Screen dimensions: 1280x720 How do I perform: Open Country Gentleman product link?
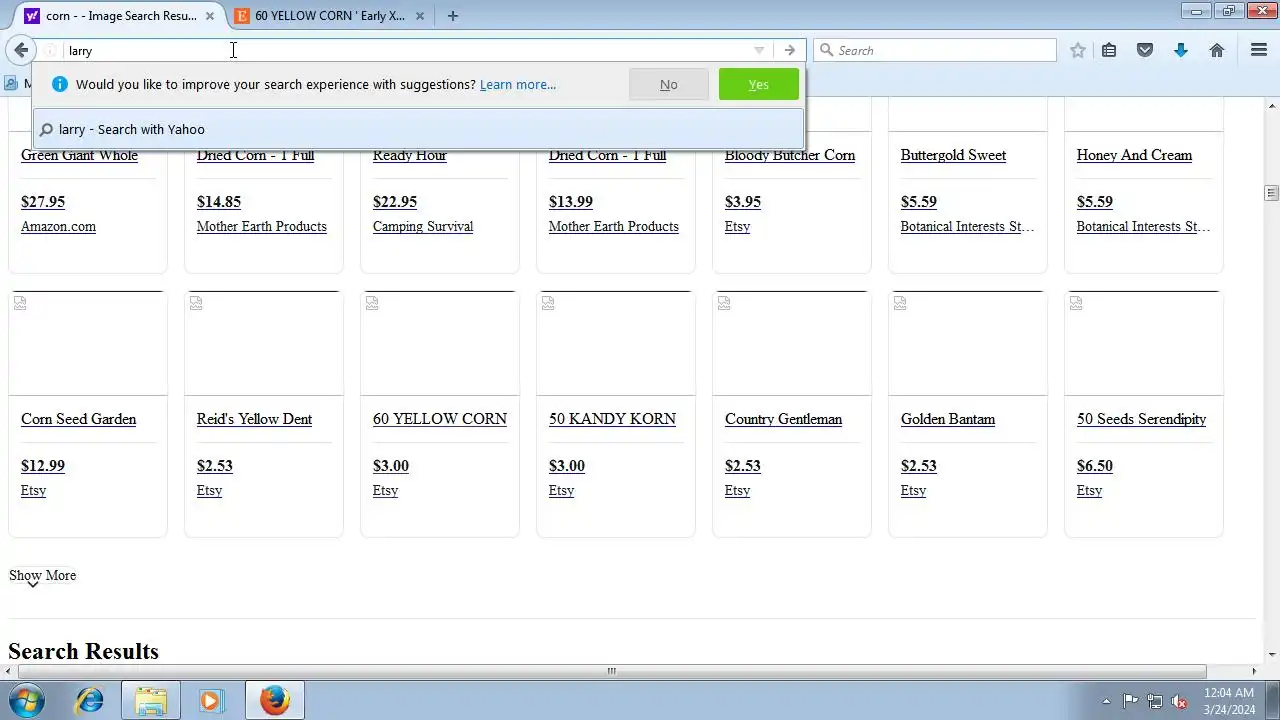[783, 419]
